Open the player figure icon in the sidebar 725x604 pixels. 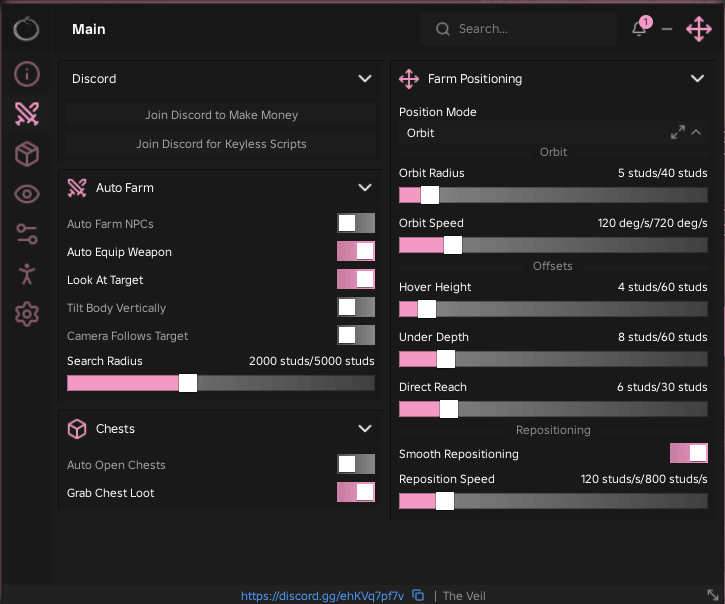click(x=27, y=274)
